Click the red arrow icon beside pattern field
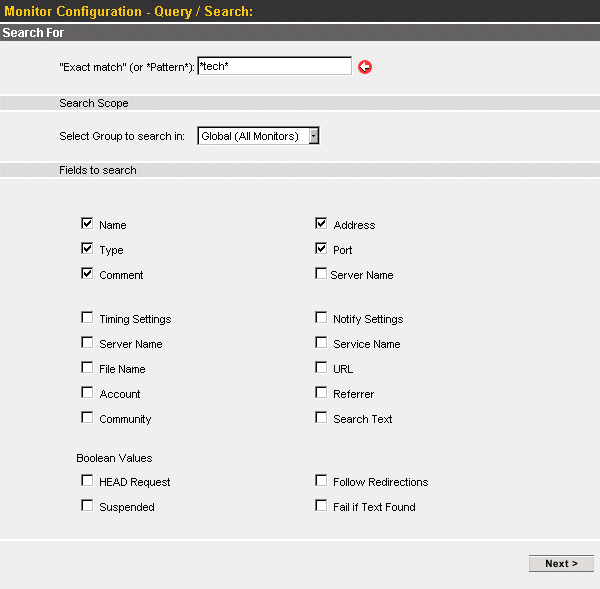This screenshot has width=600, height=589. click(365, 67)
